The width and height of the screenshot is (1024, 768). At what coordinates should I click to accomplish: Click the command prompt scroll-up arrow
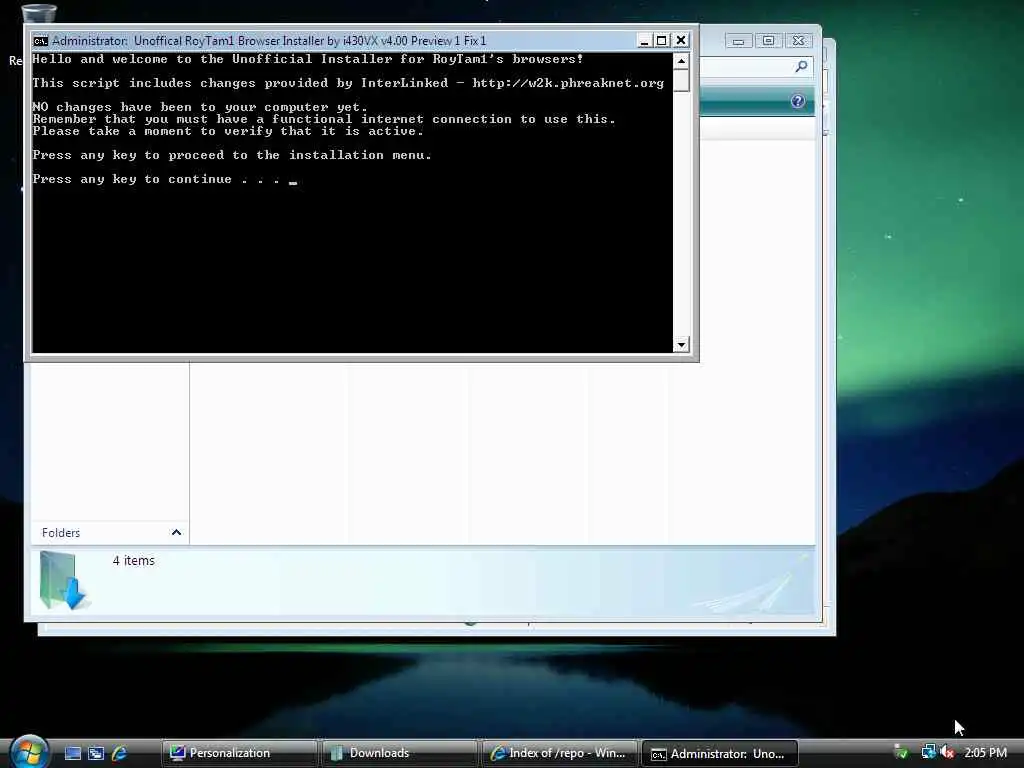tap(681, 61)
